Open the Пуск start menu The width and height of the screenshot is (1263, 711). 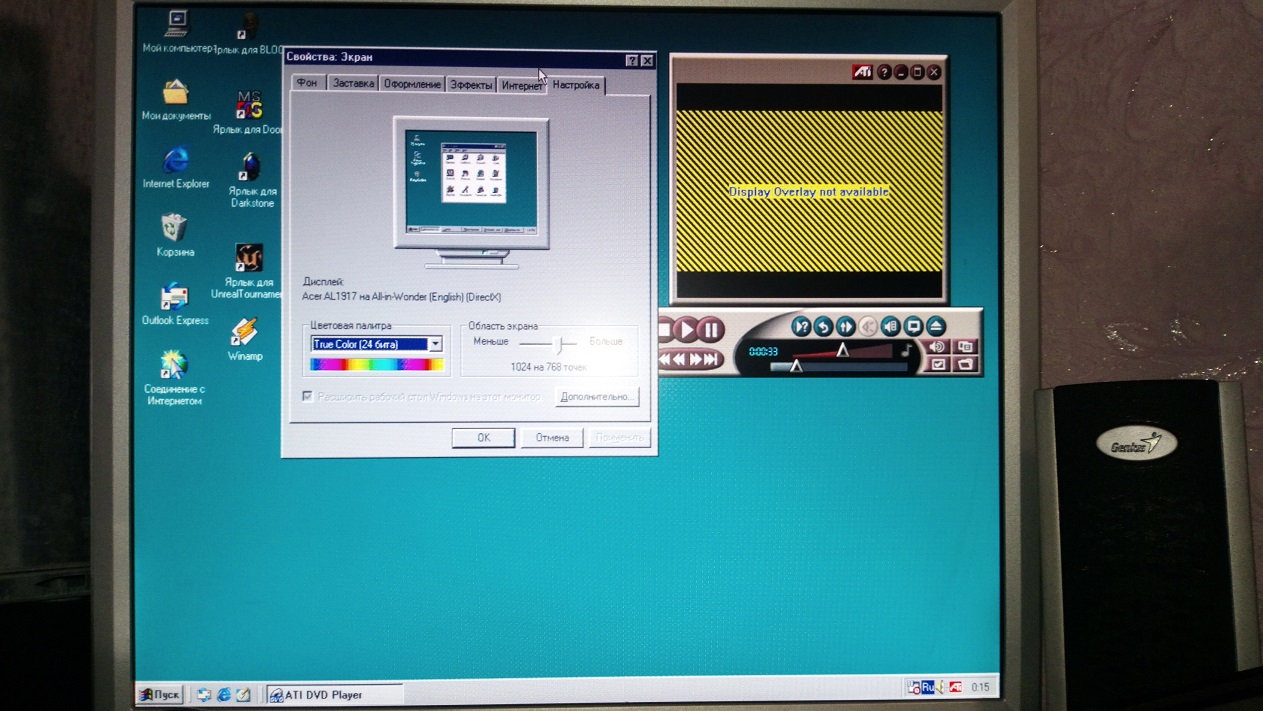(160, 693)
